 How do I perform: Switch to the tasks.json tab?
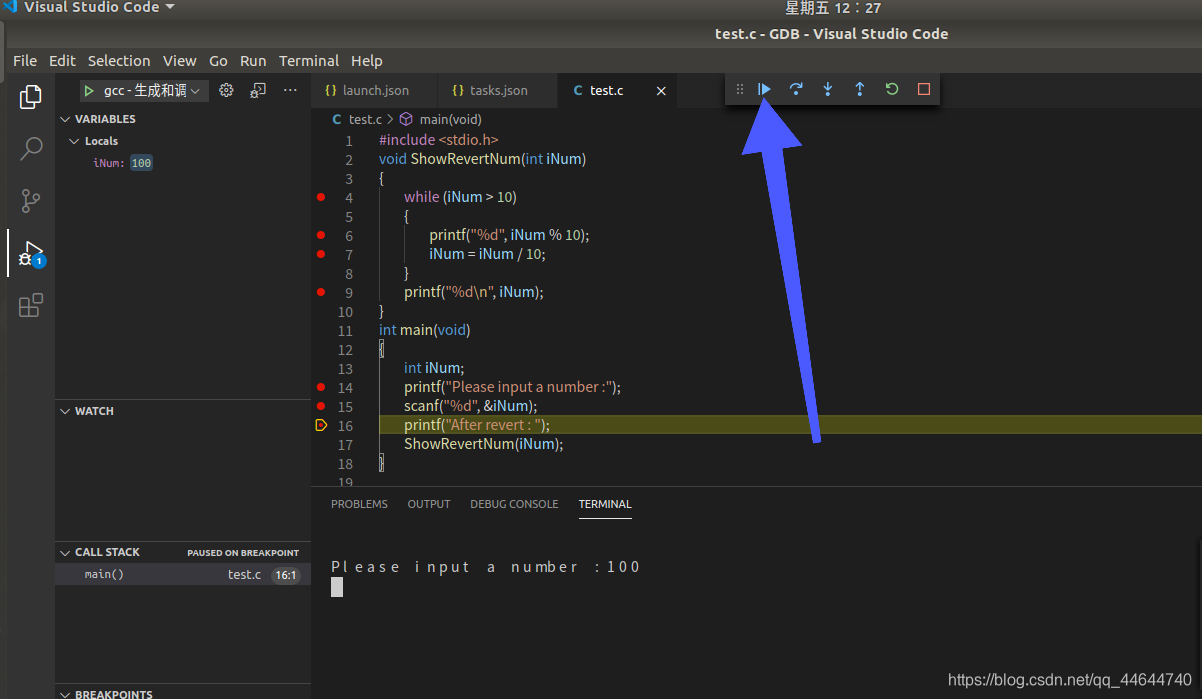[497, 90]
